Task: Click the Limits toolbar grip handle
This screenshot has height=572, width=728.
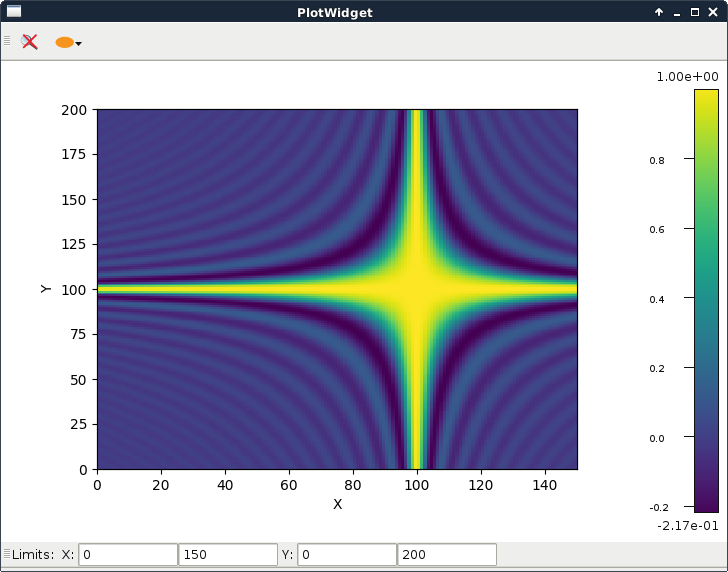Action: point(6,554)
